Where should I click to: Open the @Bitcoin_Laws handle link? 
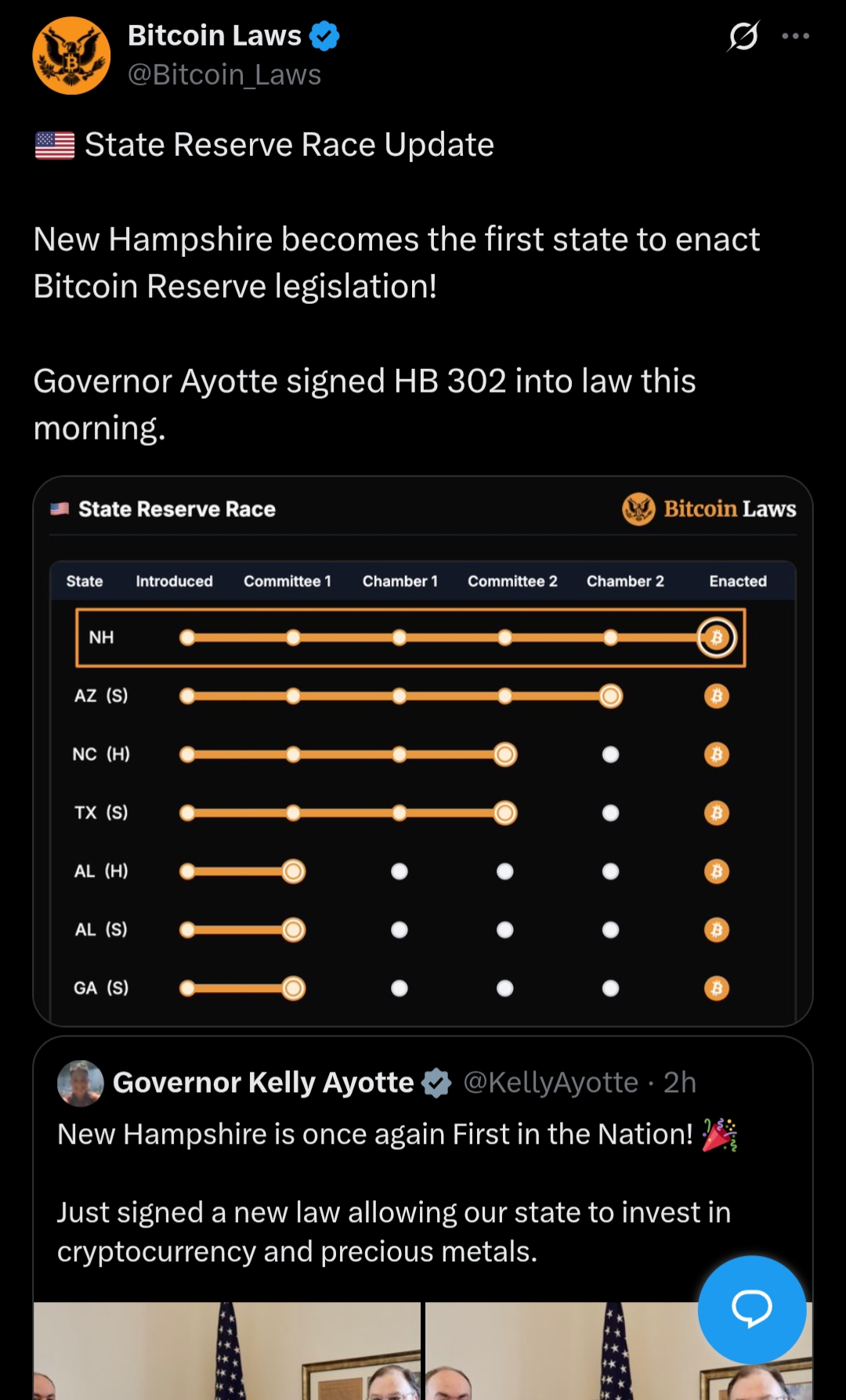tap(224, 75)
